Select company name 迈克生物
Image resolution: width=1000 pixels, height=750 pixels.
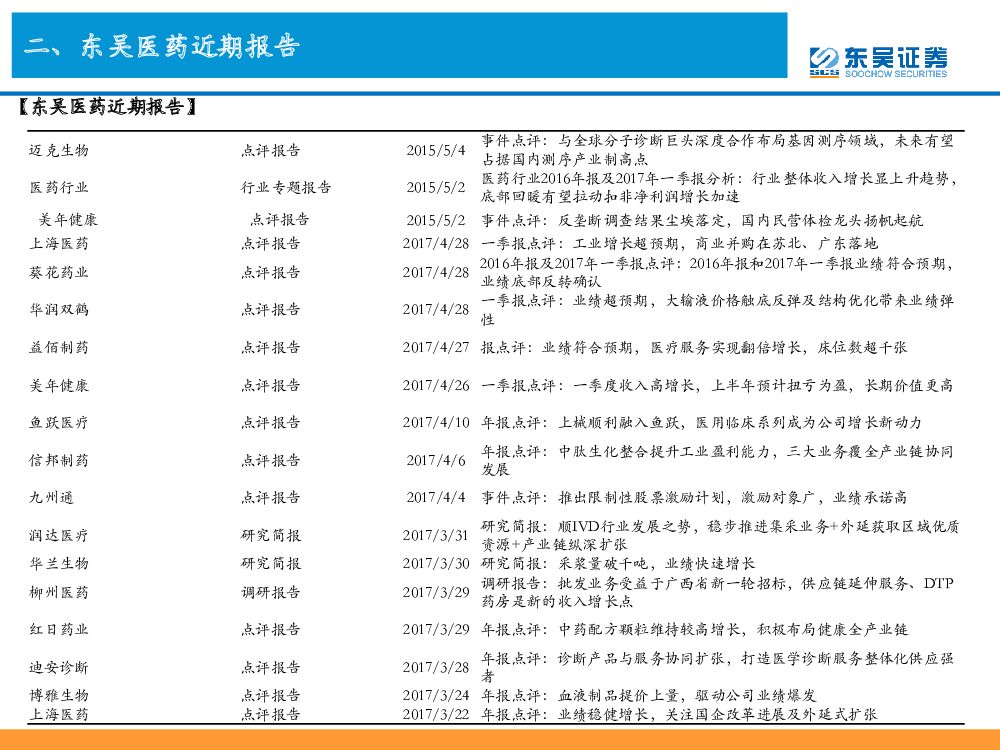click(x=59, y=151)
